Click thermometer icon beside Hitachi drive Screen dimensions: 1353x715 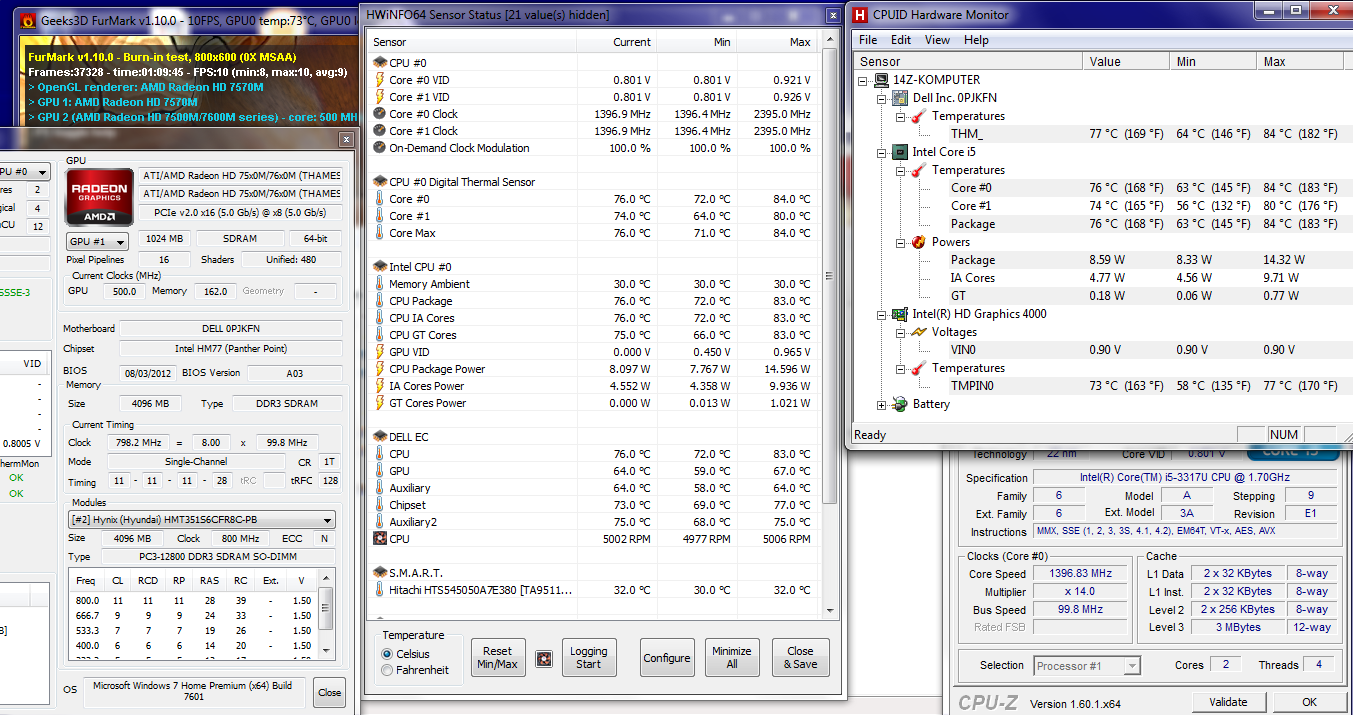pyautogui.click(x=379, y=590)
